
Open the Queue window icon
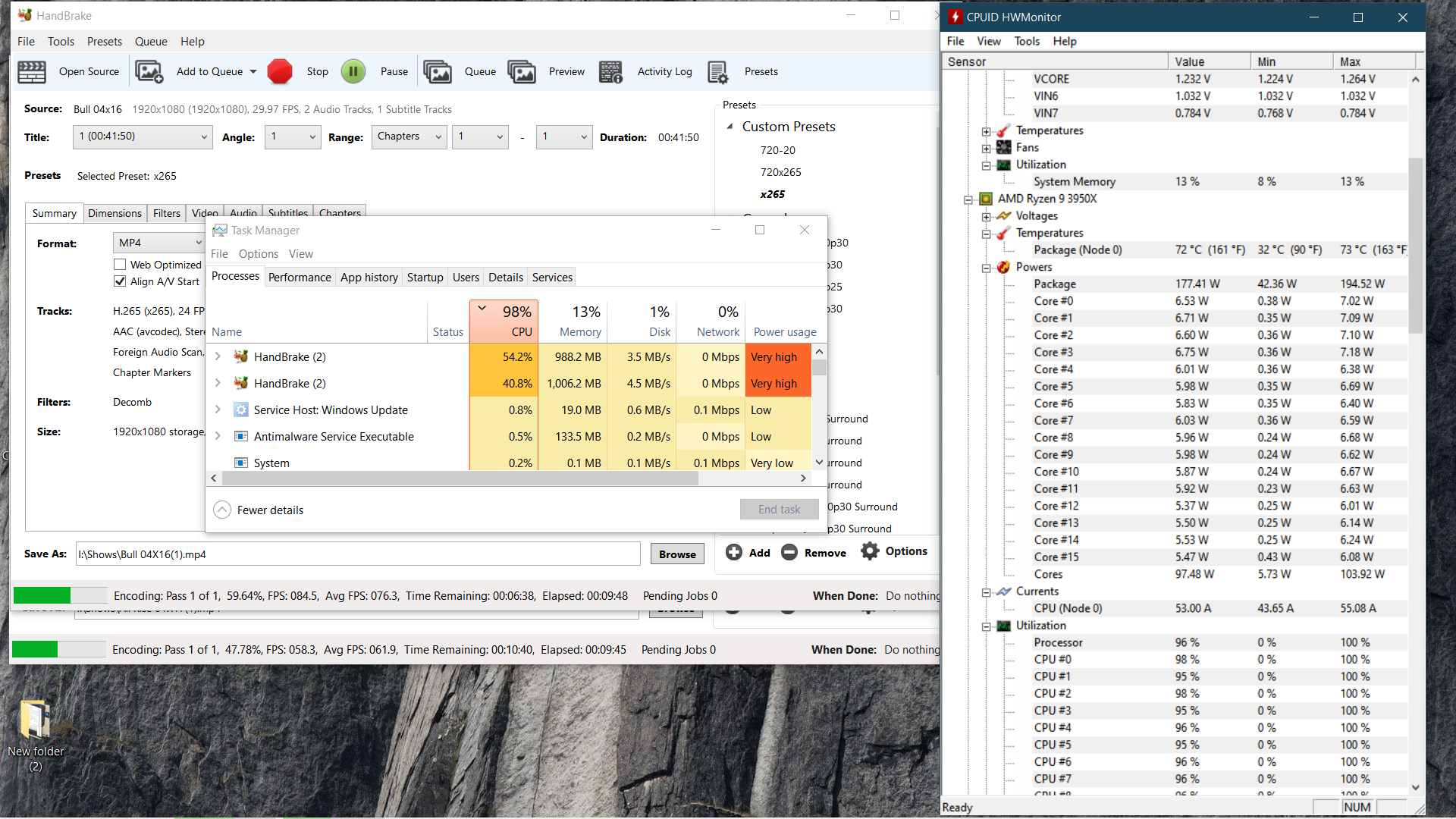(438, 72)
